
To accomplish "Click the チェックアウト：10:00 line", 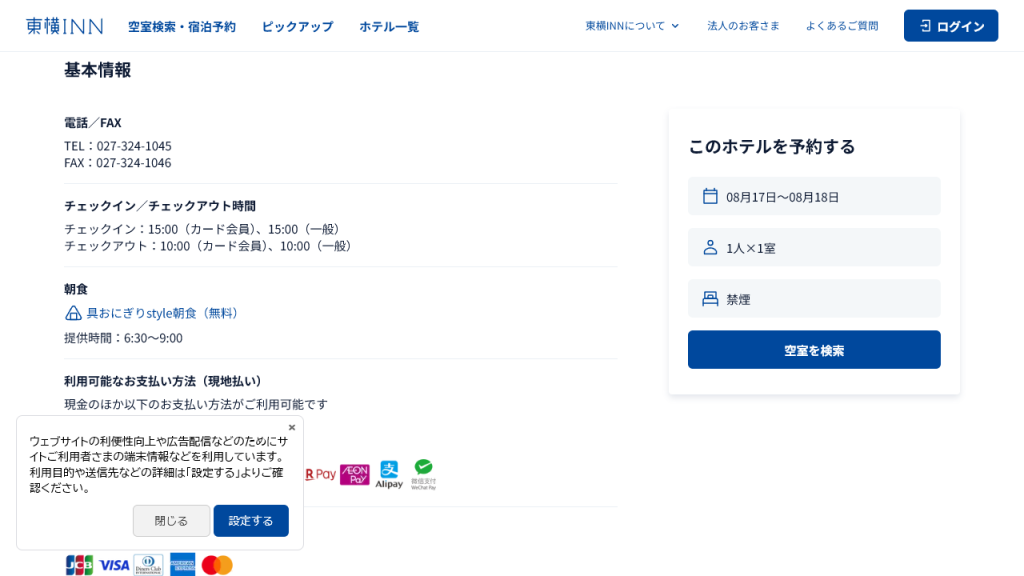I will pos(210,246).
